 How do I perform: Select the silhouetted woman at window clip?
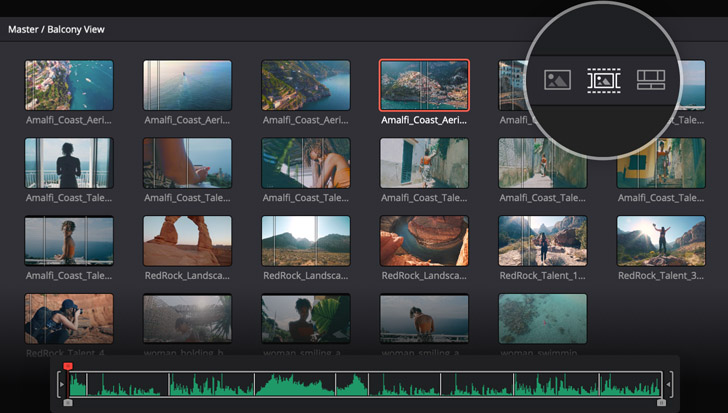[x=69, y=163]
